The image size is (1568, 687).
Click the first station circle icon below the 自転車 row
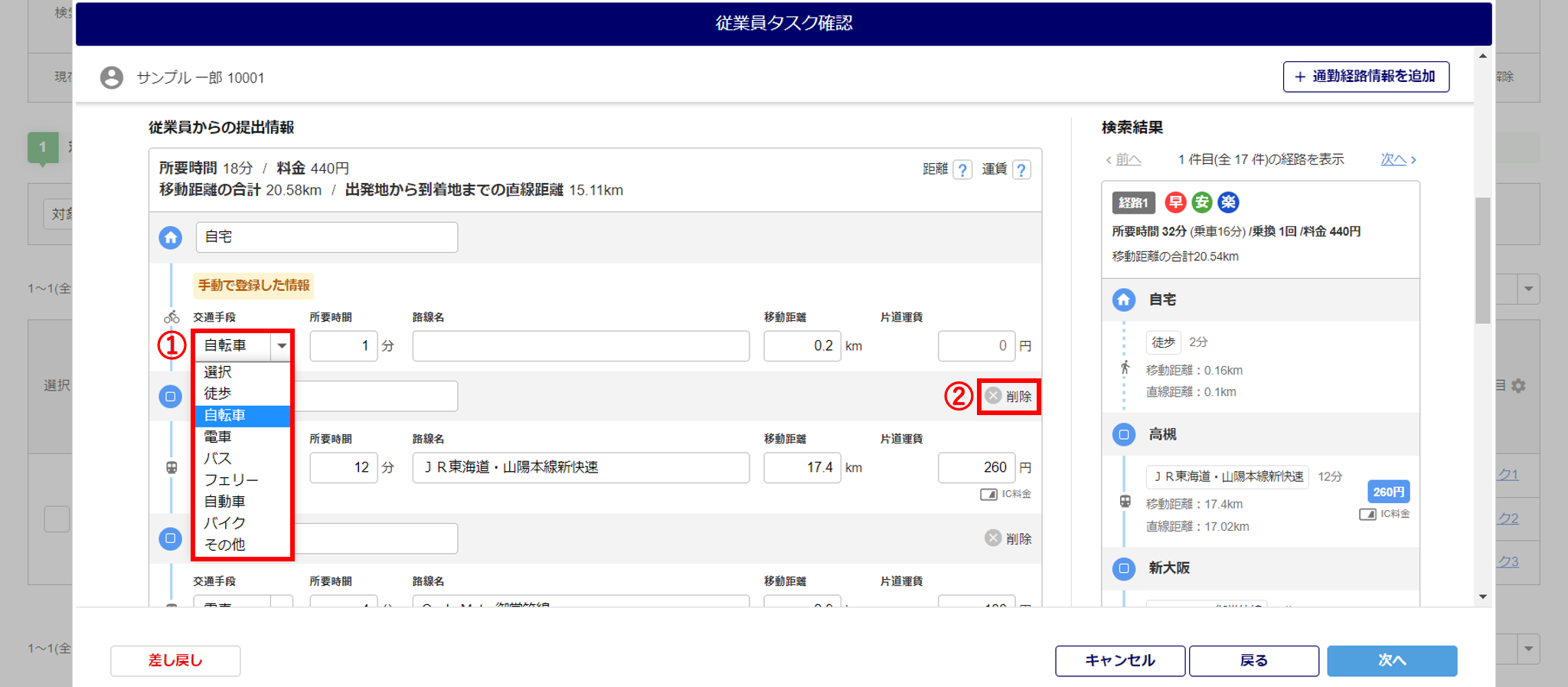pos(171,396)
